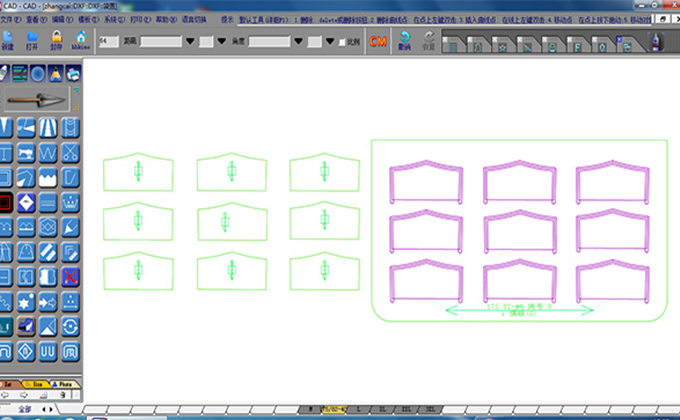Click the awl default tool image
680x420 pixels.
pos(36,100)
